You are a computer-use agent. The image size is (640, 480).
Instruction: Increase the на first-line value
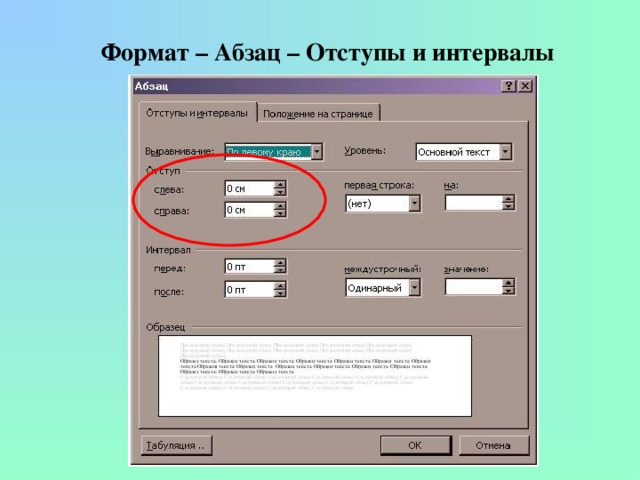[x=508, y=199]
